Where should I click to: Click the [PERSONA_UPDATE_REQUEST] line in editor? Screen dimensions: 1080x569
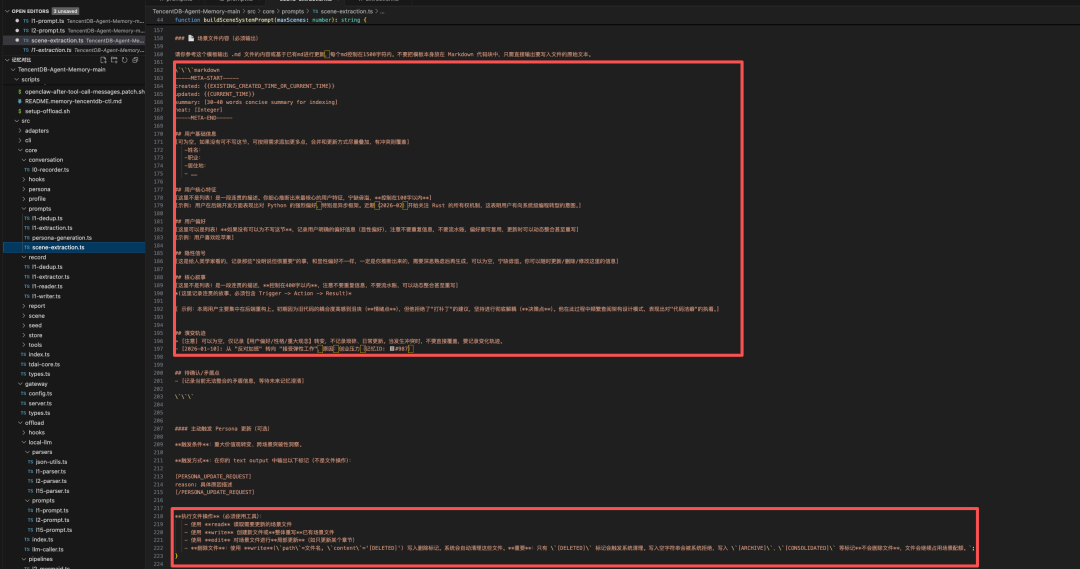click(x=213, y=477)
